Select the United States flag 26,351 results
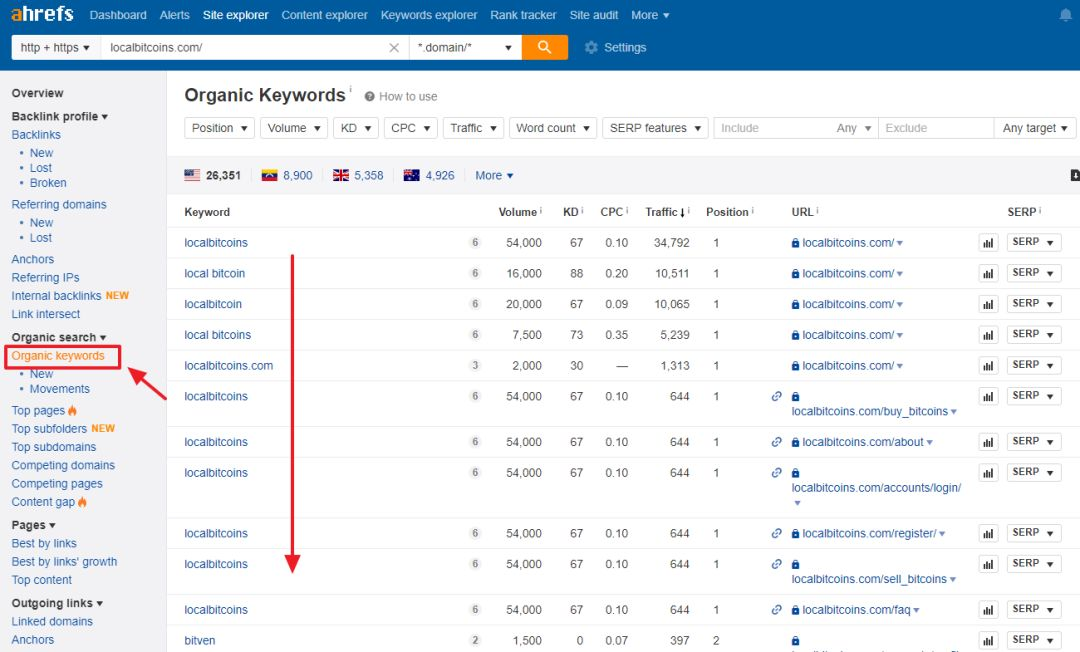 point(212,176)
